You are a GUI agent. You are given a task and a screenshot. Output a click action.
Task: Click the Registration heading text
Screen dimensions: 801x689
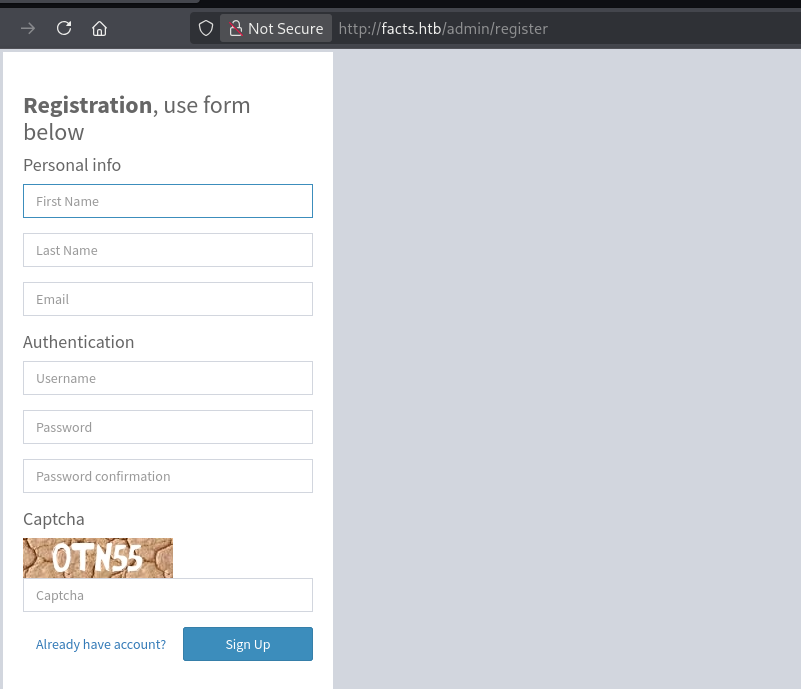click(x=88, y=105)
